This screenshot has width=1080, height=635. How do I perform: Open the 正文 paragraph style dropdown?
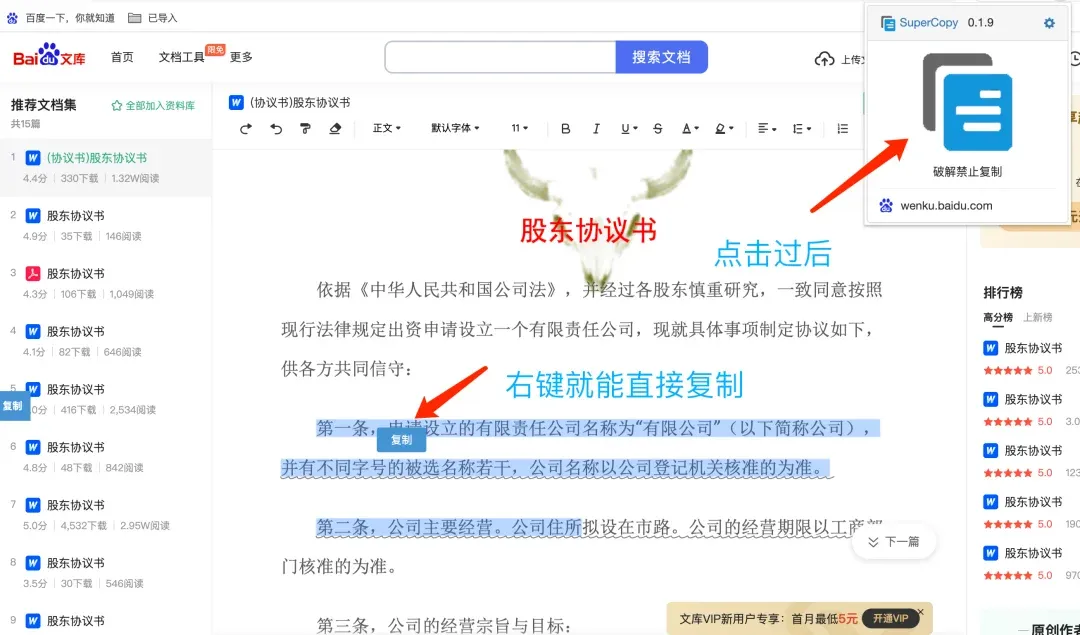(x=386, y=128)
